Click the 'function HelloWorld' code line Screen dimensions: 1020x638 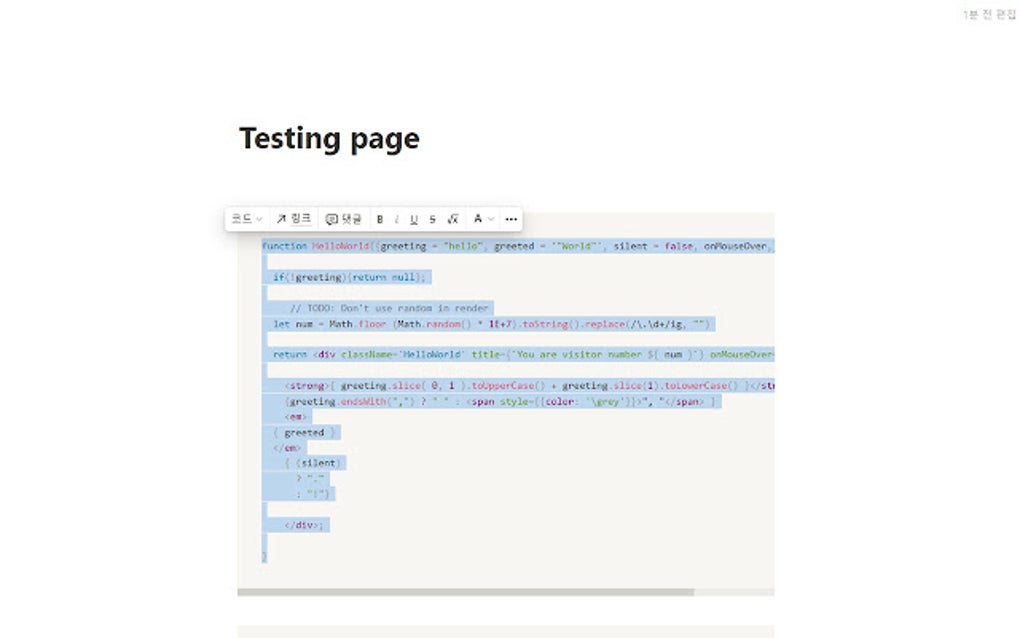pyautogui.click(x=518, y=246)
